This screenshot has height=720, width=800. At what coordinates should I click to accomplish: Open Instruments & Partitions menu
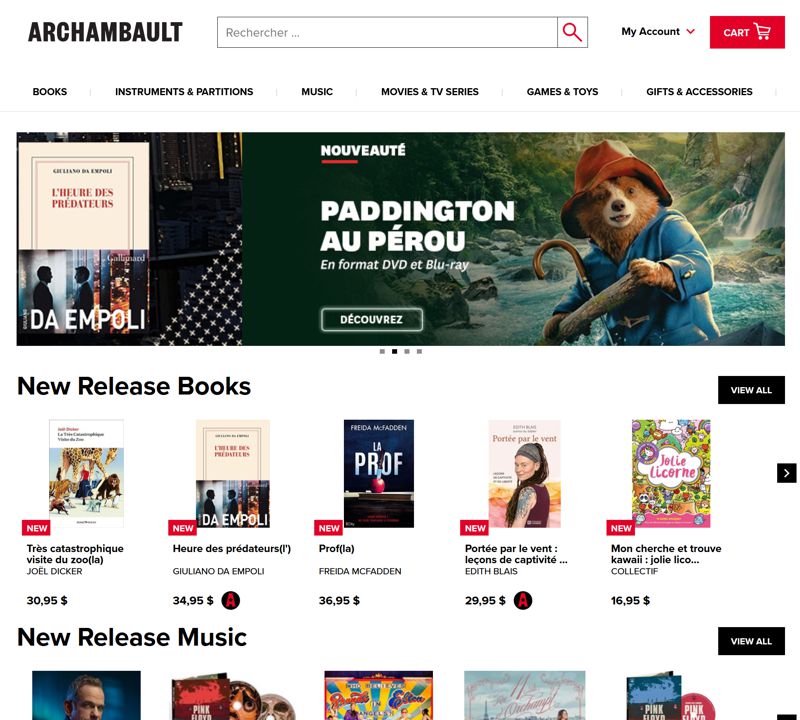point(184,92)
